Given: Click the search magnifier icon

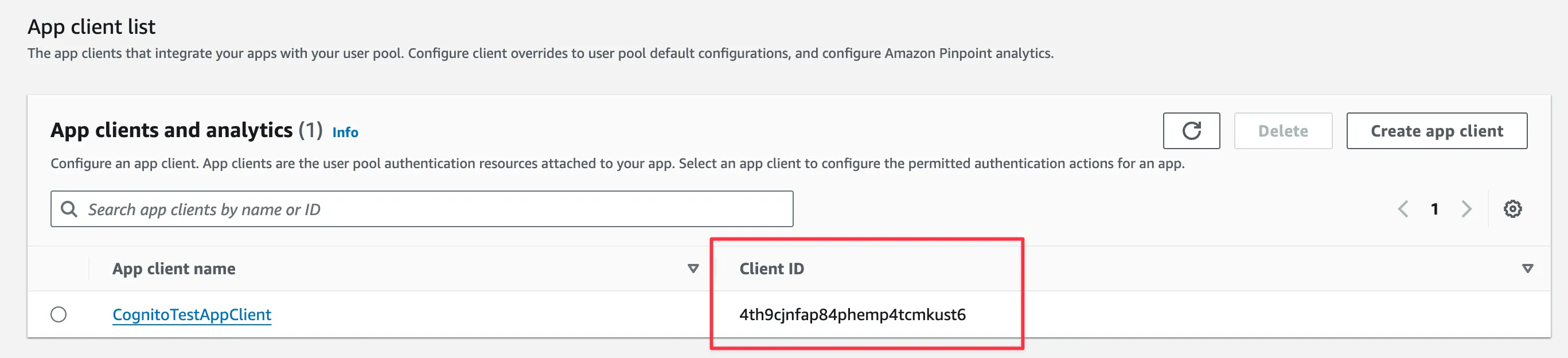Looking at the screenshot, I should coord(69,209).
